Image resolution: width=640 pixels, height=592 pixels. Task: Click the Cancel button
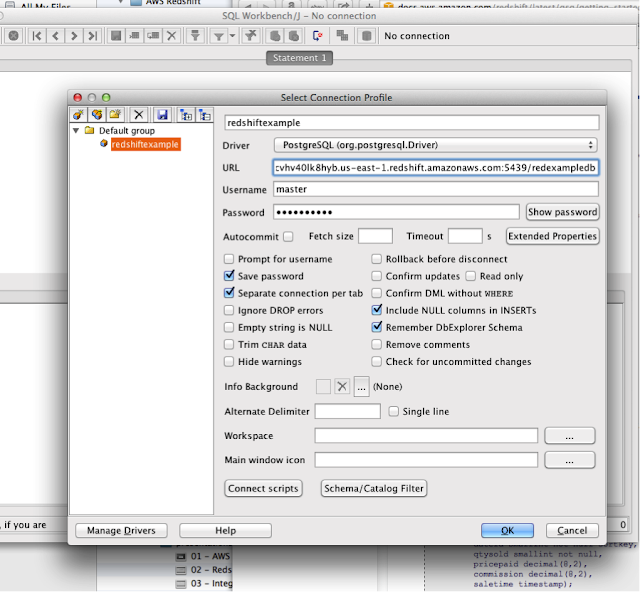[x=572, y=530]
